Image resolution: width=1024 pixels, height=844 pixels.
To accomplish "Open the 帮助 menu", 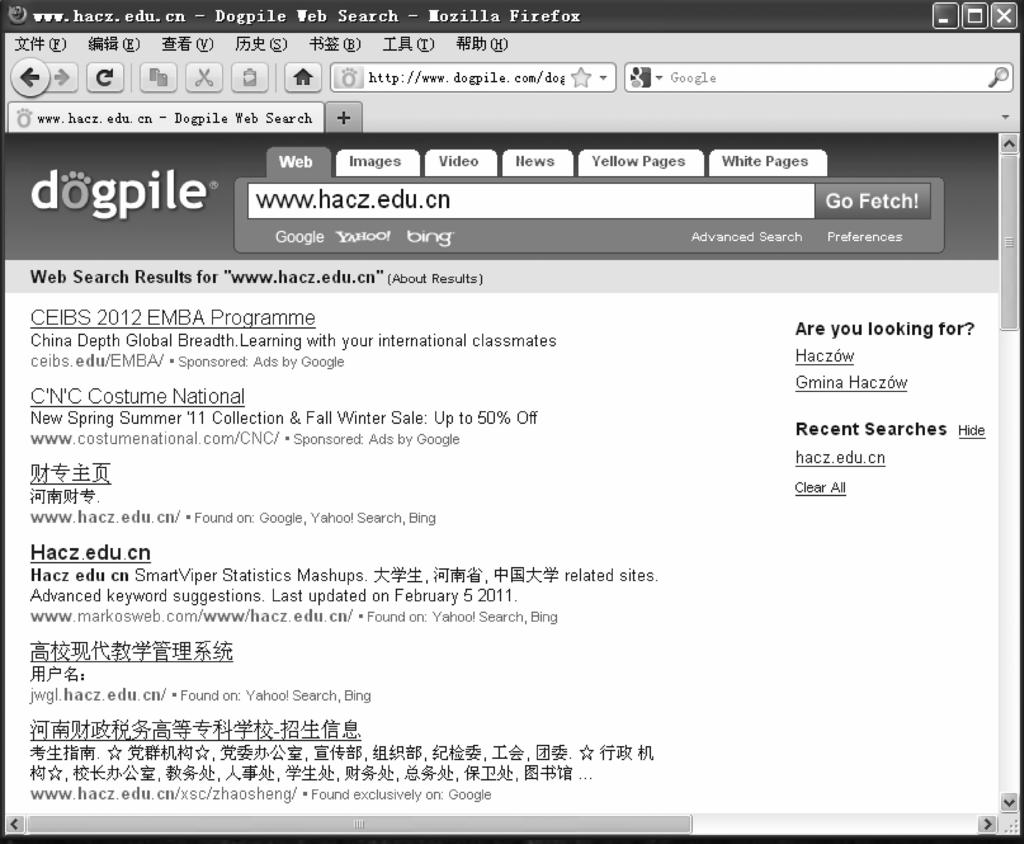I will (x=482, y=44).
